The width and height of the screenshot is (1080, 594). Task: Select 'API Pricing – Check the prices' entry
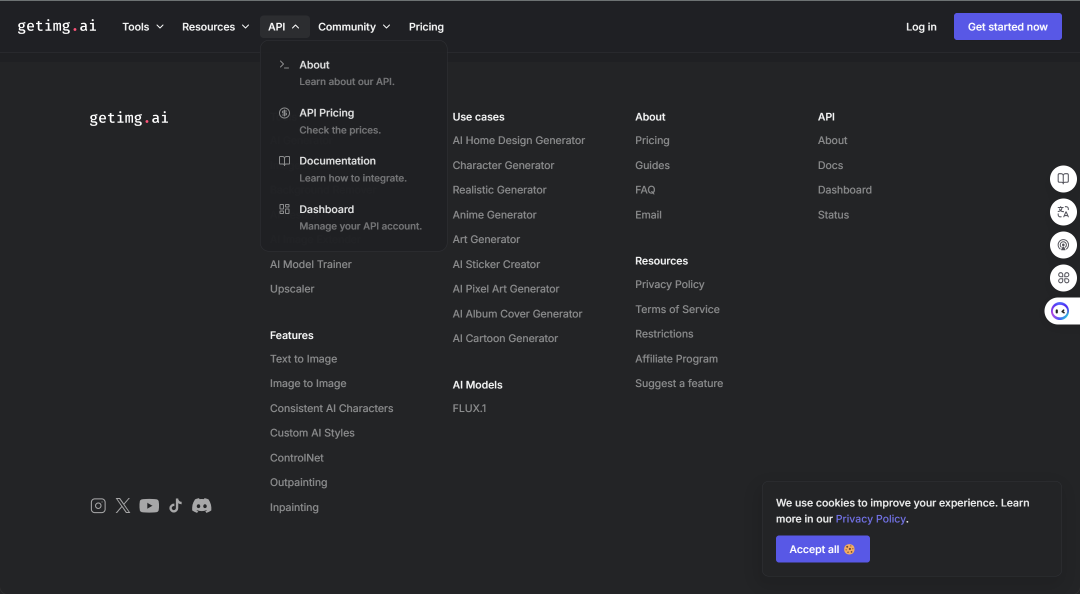[x=354, y=121]
